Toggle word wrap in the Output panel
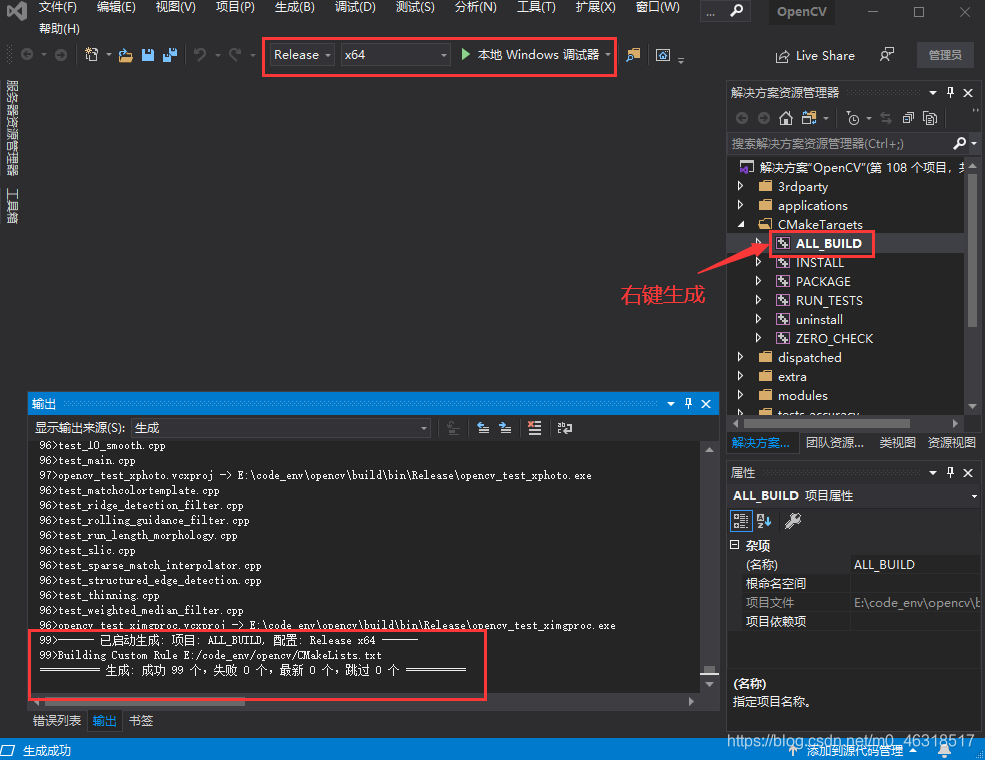This screenshot has height=760, width=985. (x=564, y=428)
